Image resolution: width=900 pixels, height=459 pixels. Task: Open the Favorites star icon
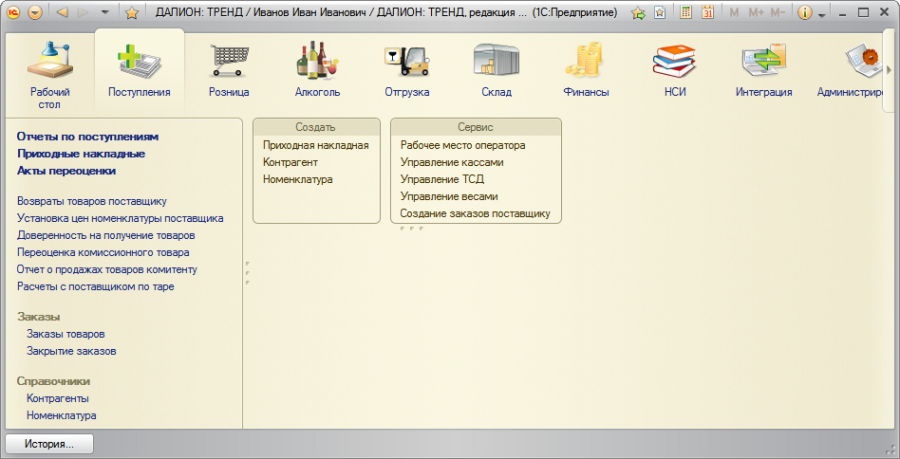coord(132,12)
